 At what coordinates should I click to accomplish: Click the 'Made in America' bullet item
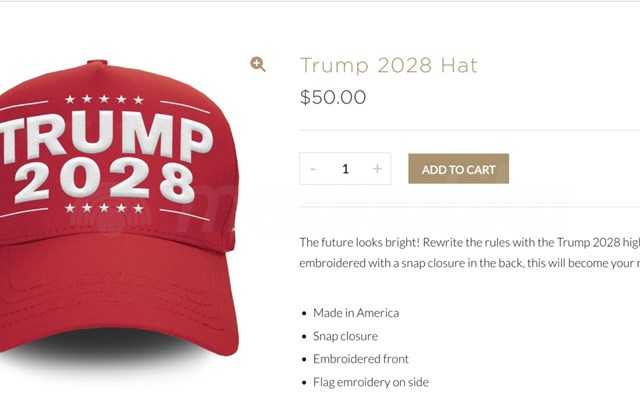click(x=356, y=313)
